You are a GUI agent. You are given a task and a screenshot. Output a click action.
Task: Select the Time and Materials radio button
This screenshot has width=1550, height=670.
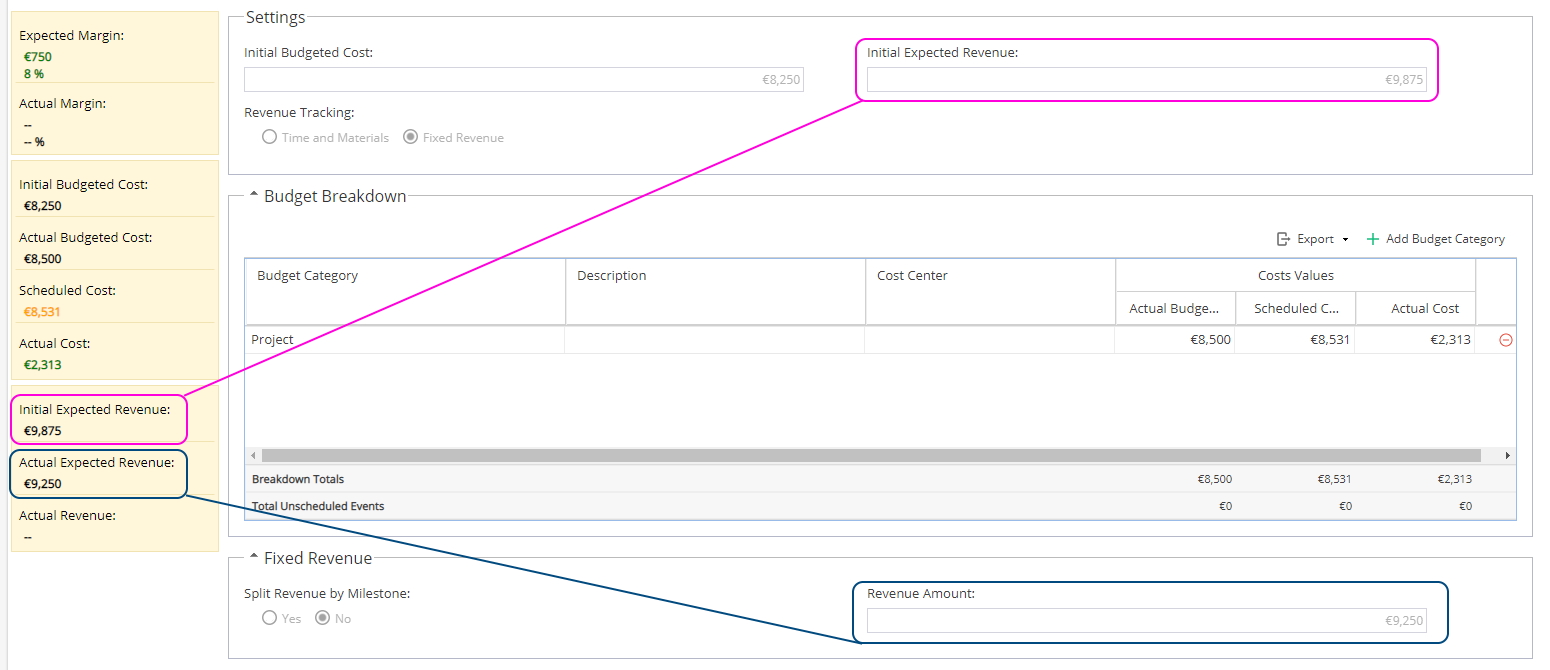(269, 137)
